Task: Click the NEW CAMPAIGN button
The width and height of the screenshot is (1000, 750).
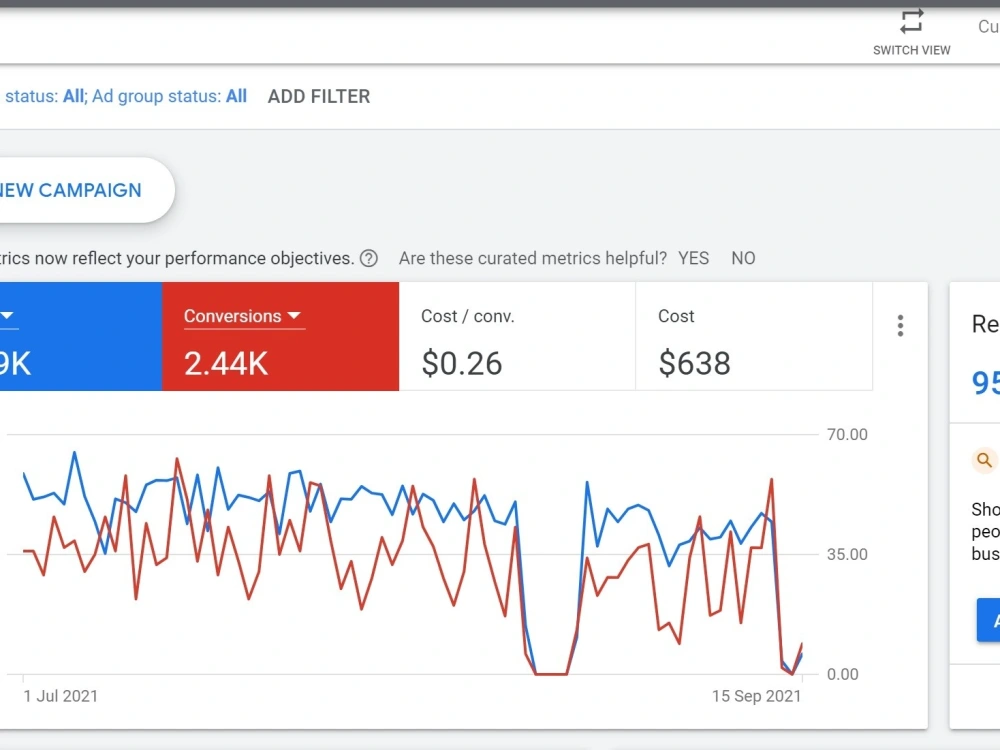Action: 85,190
